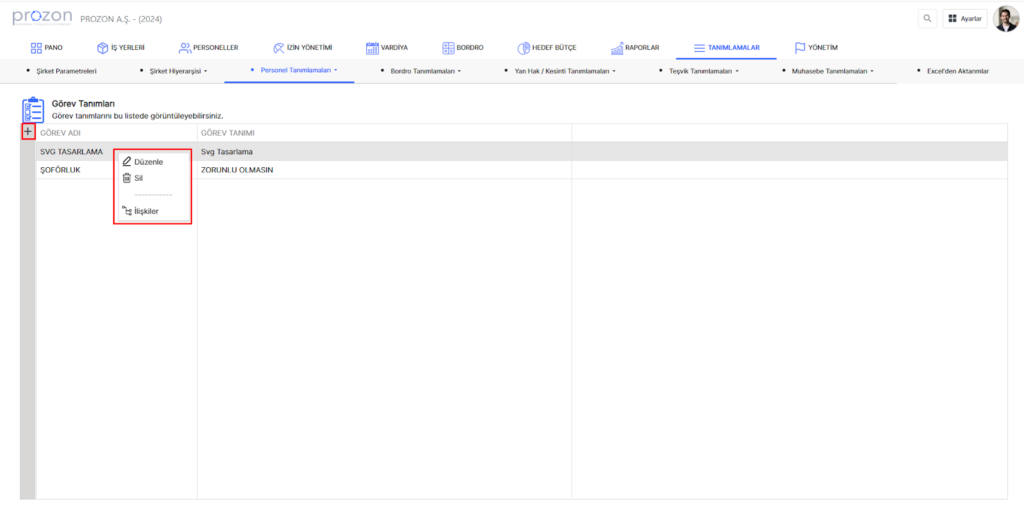Switch to the Personeller tab

point(208,47)
